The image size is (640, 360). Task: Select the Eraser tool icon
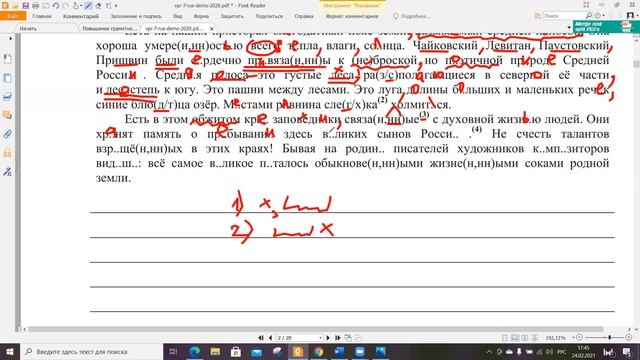click(x=98, y=5)
